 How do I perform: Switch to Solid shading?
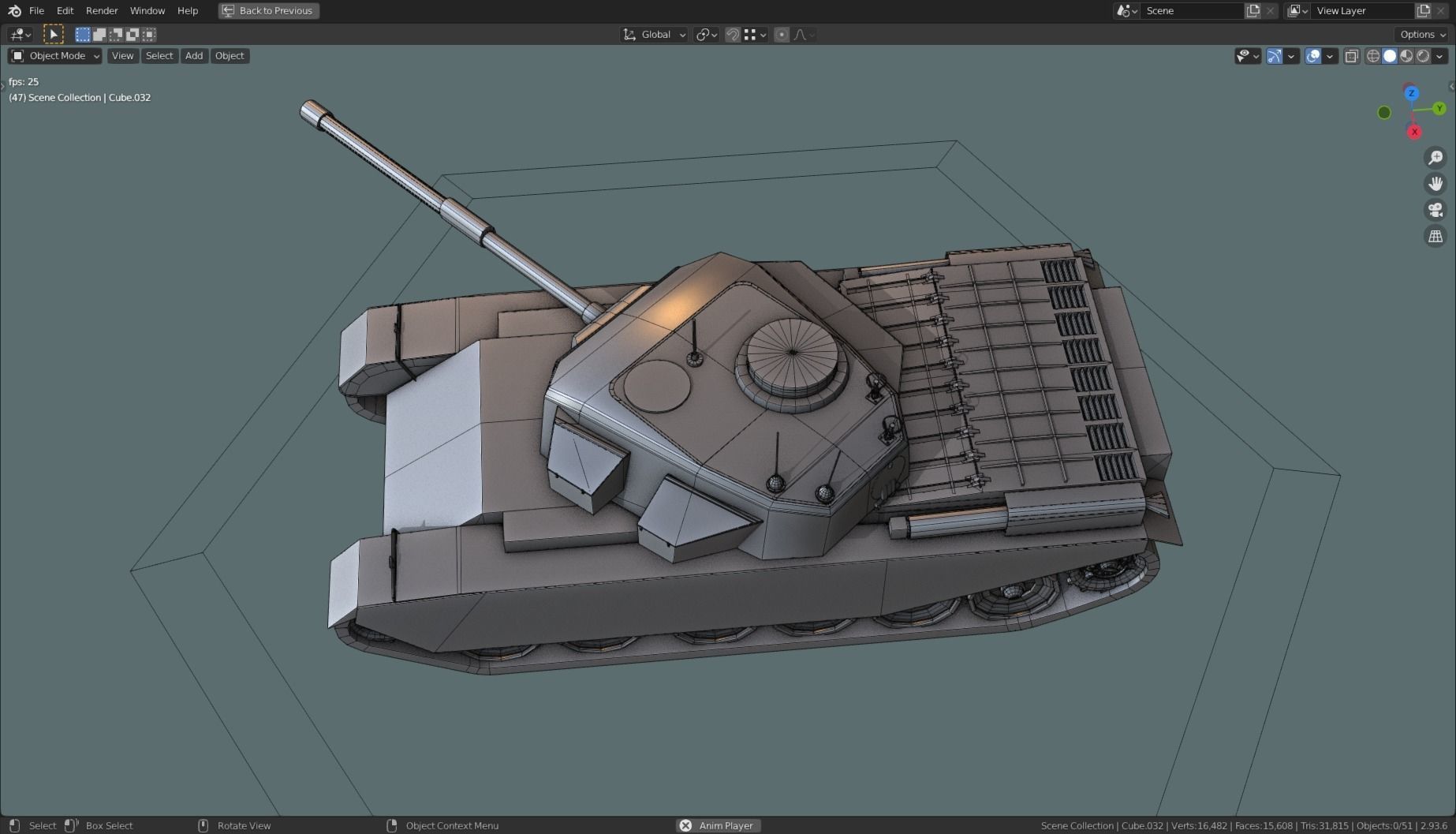click(1390, 55)
